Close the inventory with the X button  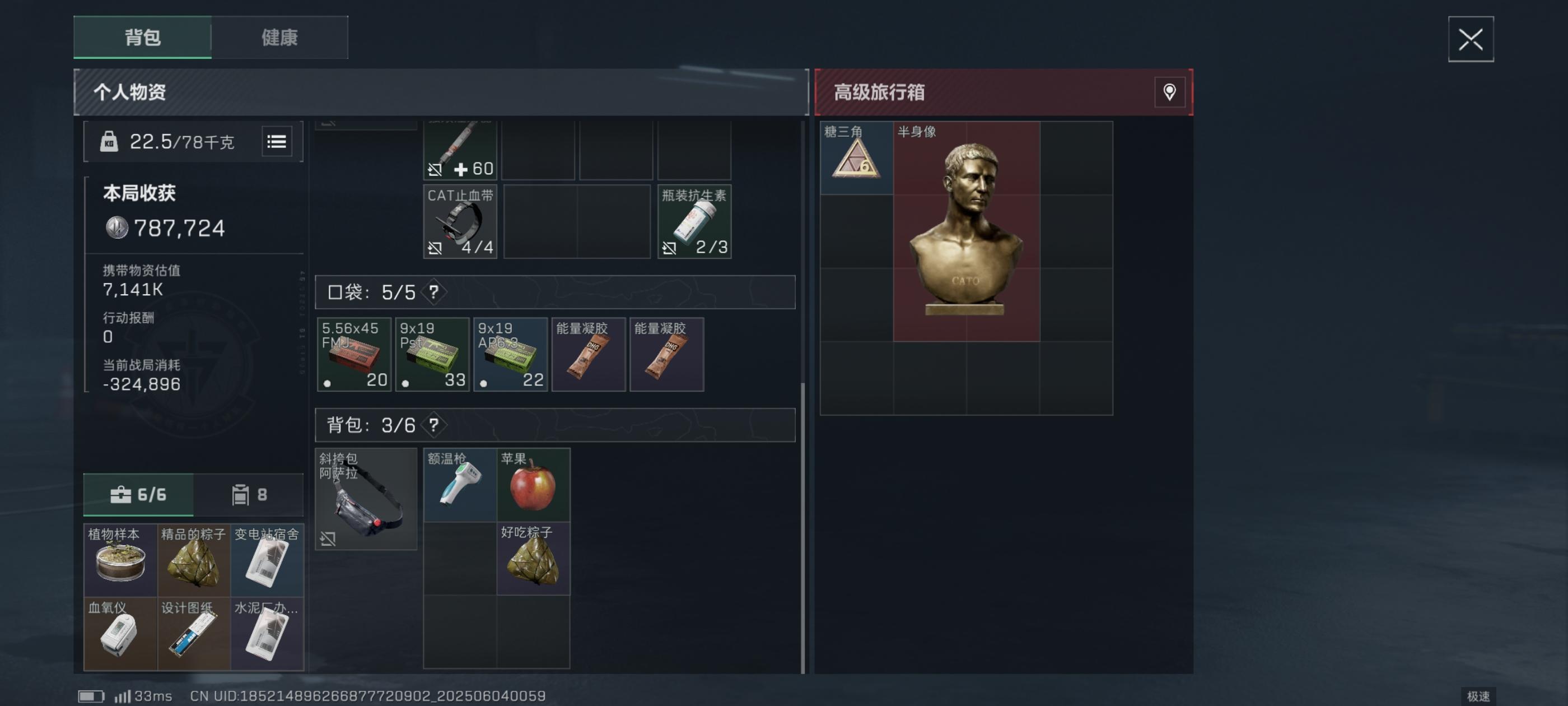[x=1471, y=40]
